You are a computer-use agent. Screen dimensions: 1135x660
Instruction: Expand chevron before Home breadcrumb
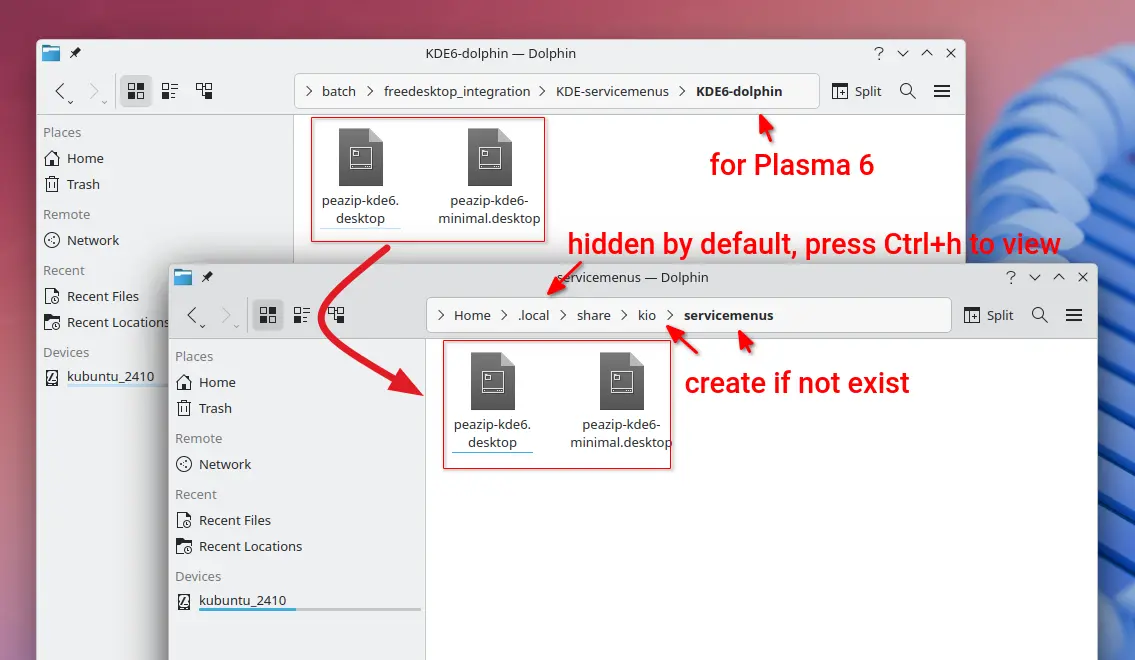click(x=441, y=316)
